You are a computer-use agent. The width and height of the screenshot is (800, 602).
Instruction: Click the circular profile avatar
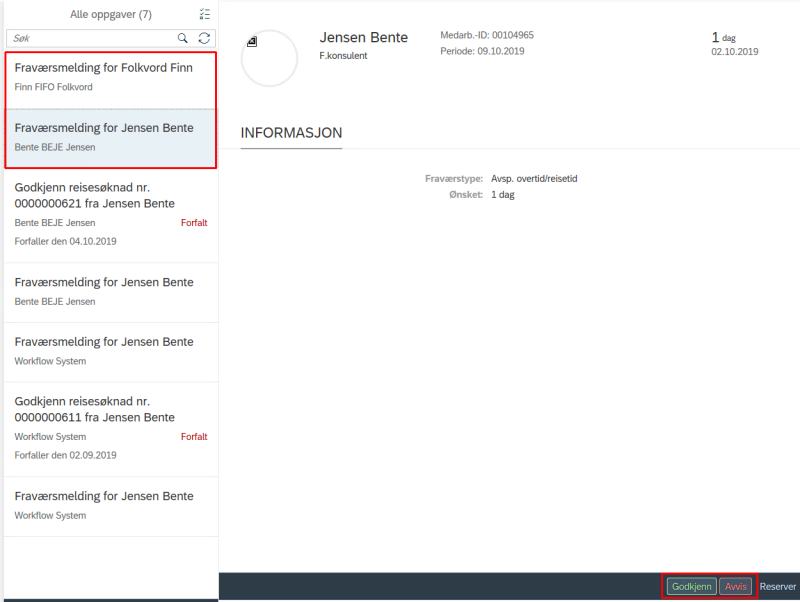click(269, 58)
